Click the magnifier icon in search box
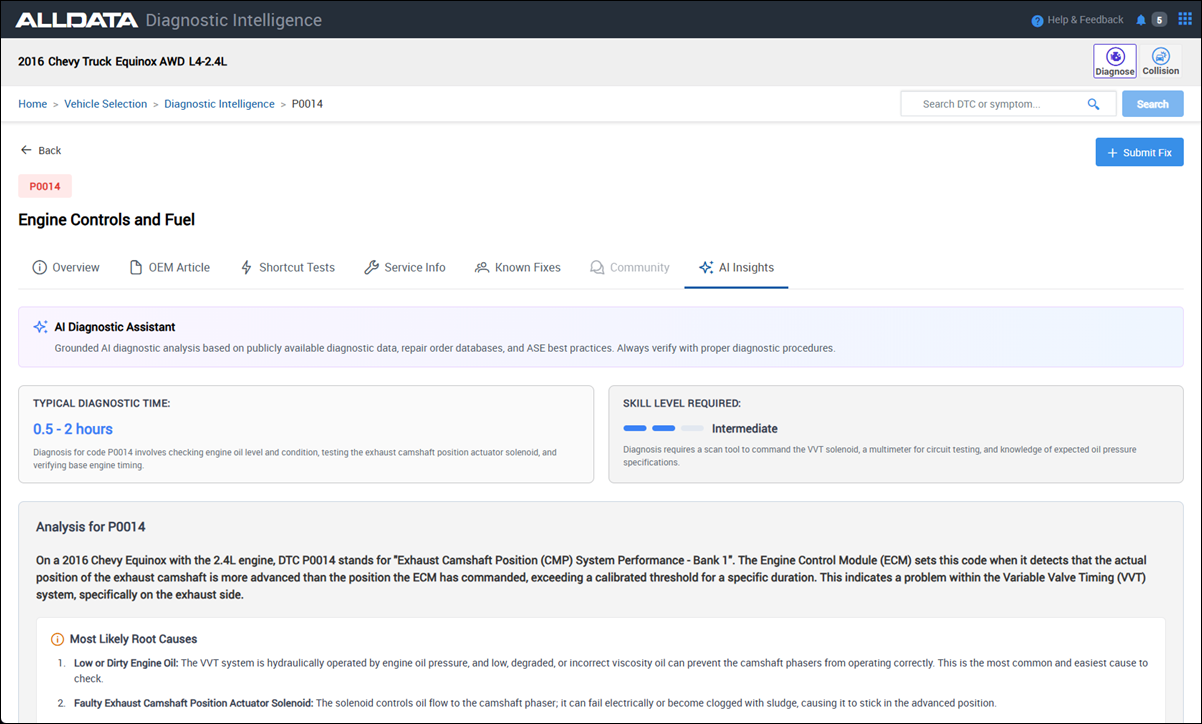Viewport: 1202px width, 724px height. point(1093,104)
